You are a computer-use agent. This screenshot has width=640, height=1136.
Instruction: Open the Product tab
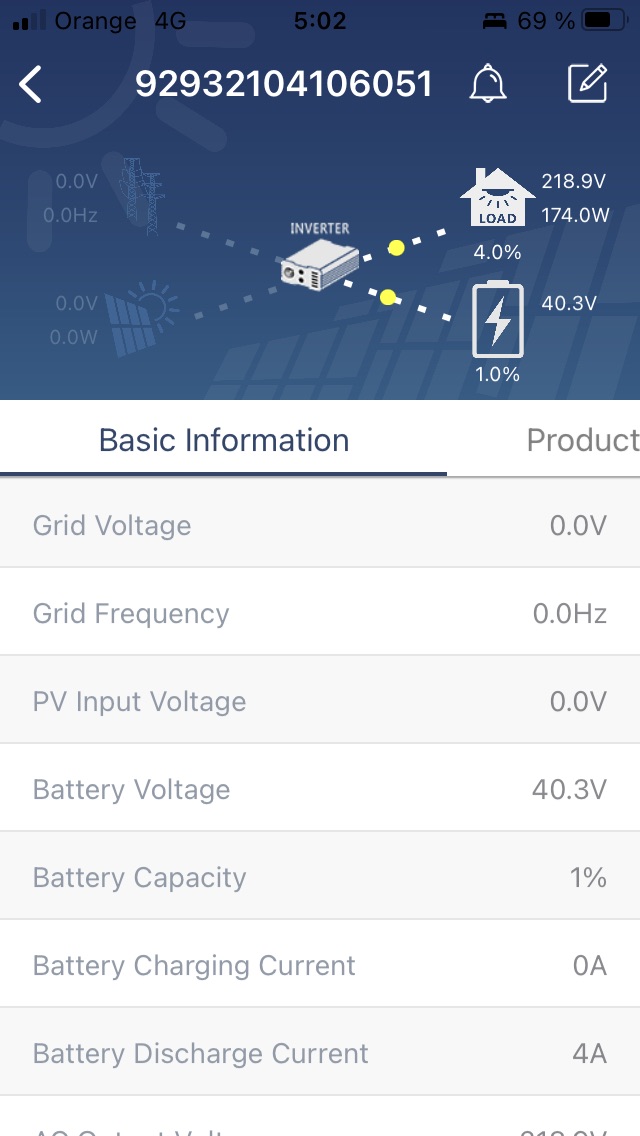coord(582,440)
